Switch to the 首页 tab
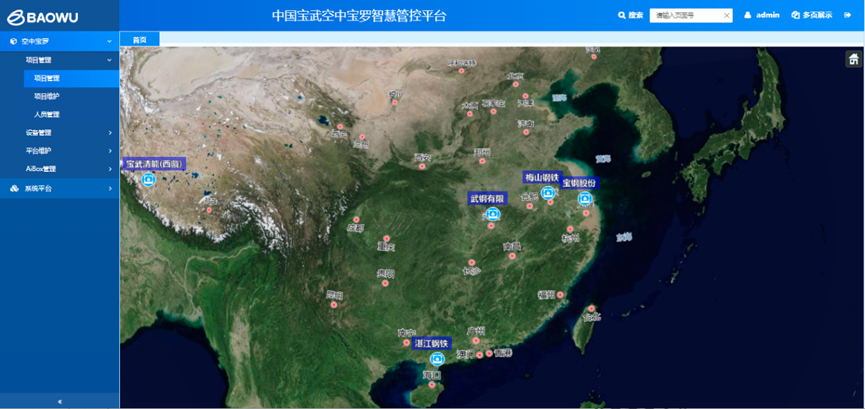This screenshot has height=409, width=865. click(140, 39)
